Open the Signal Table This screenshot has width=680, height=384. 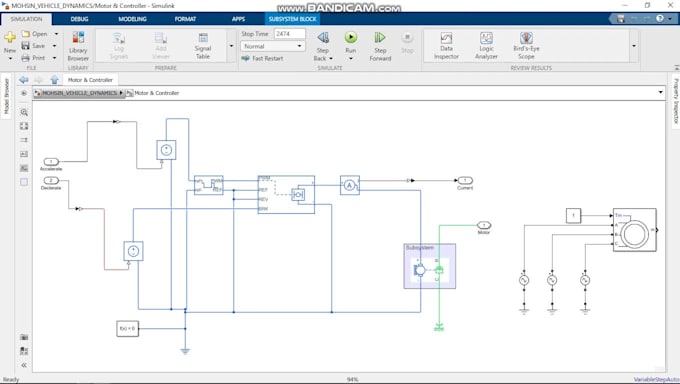coord(203,46)
